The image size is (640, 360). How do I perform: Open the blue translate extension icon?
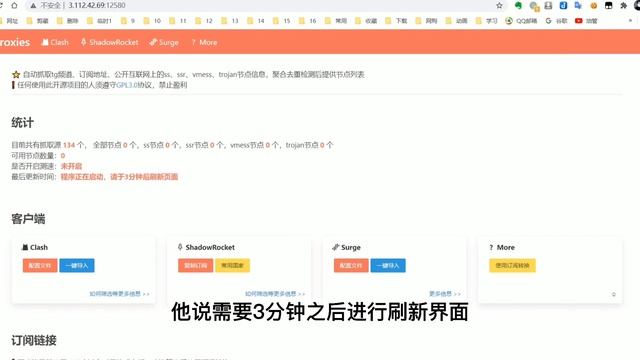coord(578,6)
